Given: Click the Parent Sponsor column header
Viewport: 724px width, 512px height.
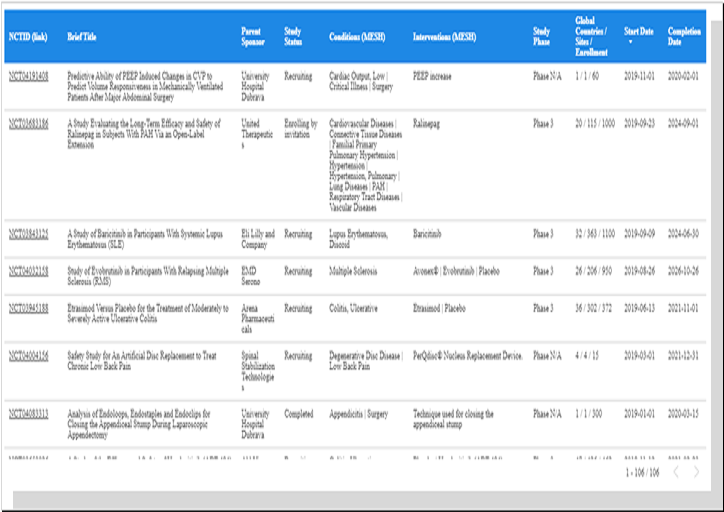Looking at the screenshot, I should point(253,37).
